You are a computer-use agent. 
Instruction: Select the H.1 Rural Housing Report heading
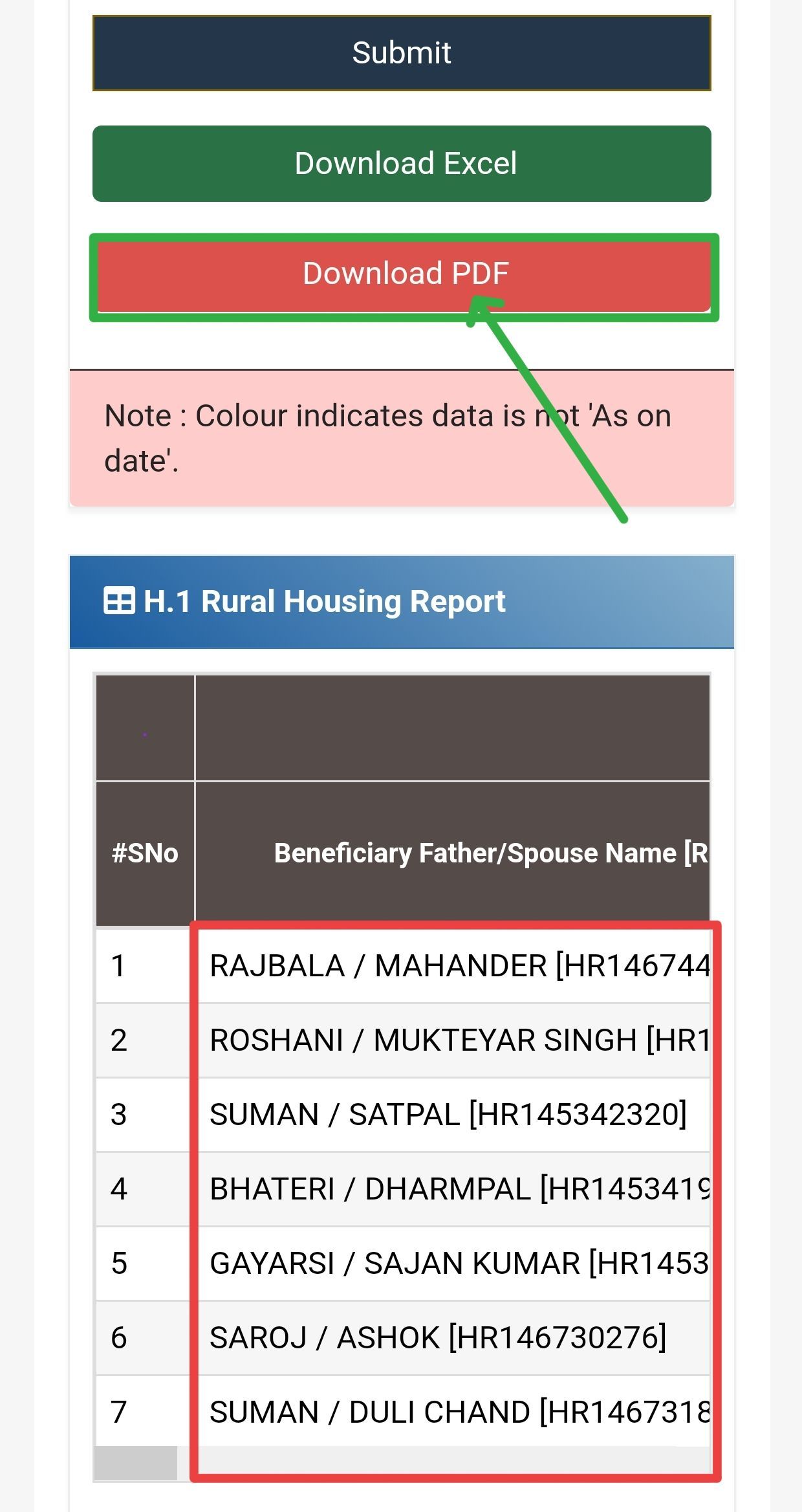coord(324,601)
